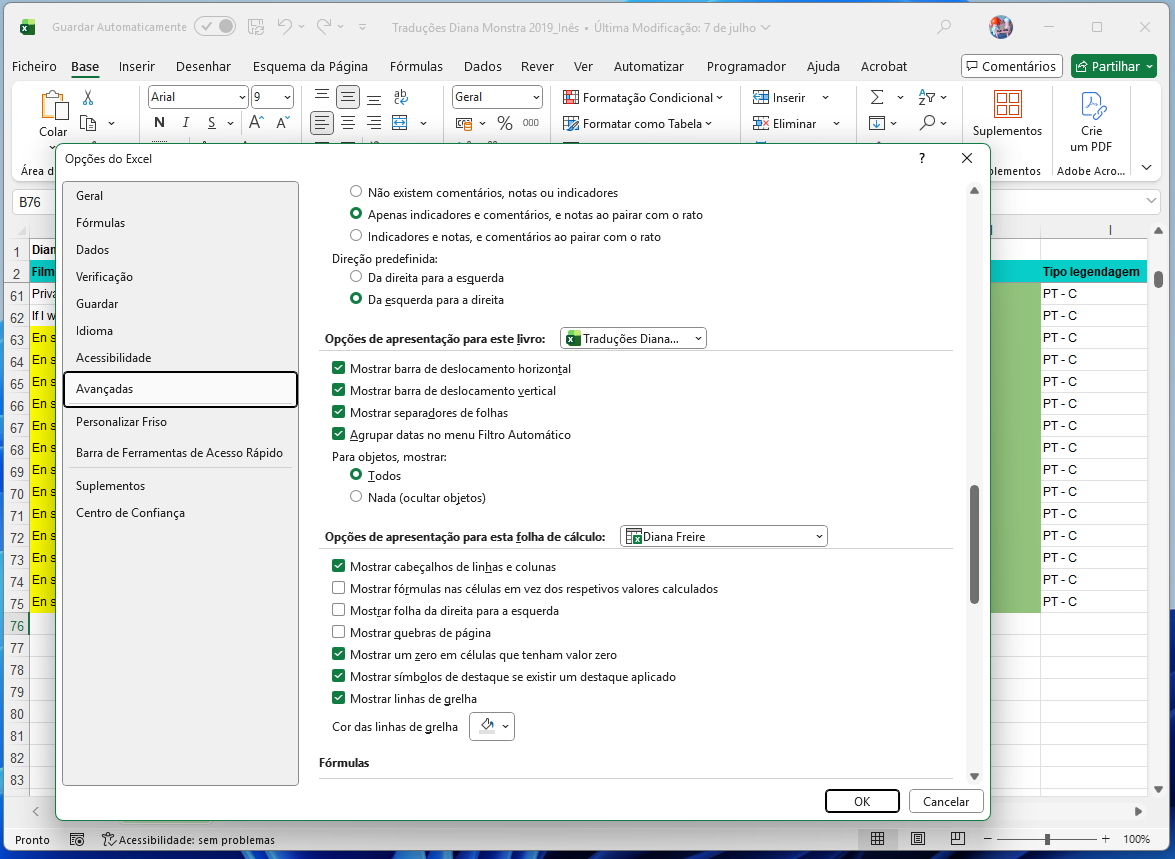The height and width of the screenshot is (859, 1175).
Task: Select Nada (ocultar objetos) radio option
Action: click(356, 497)
